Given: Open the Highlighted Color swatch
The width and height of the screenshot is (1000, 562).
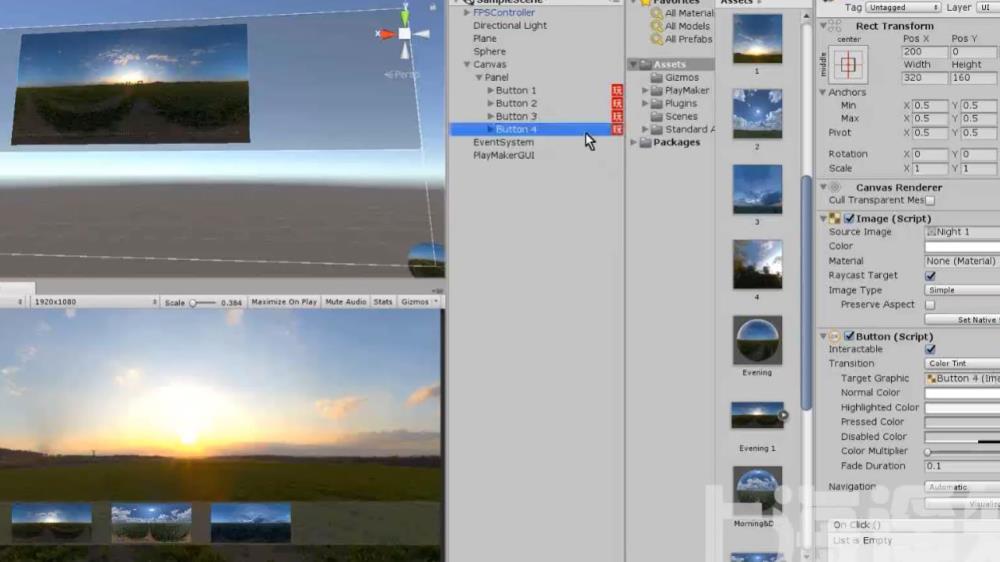Looking at the screenshot, I should pyautogui.click(x=962, y=408).
